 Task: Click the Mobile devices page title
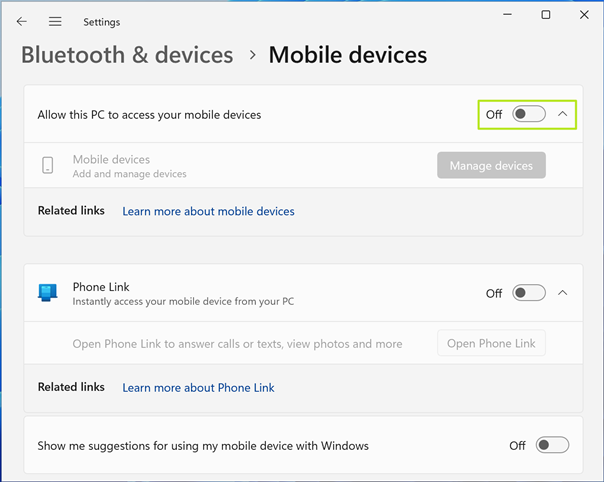pos(348,55)
